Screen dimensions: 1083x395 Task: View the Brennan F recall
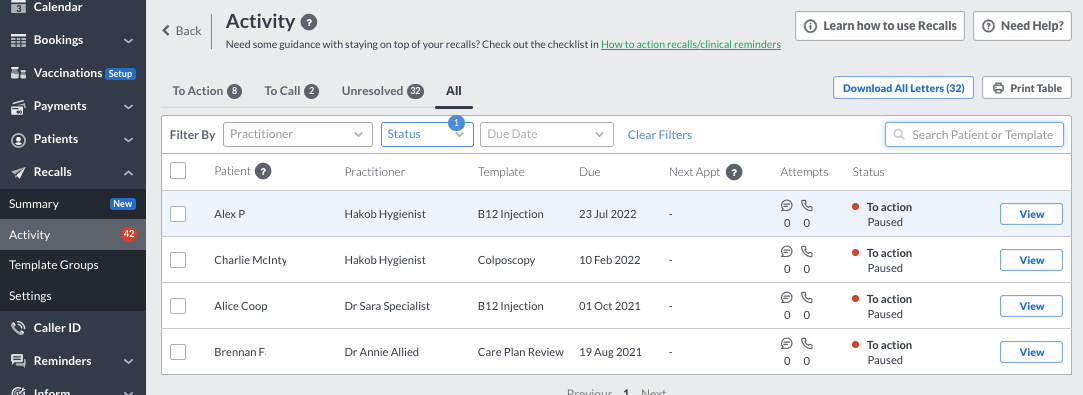tap(1031, 352)
